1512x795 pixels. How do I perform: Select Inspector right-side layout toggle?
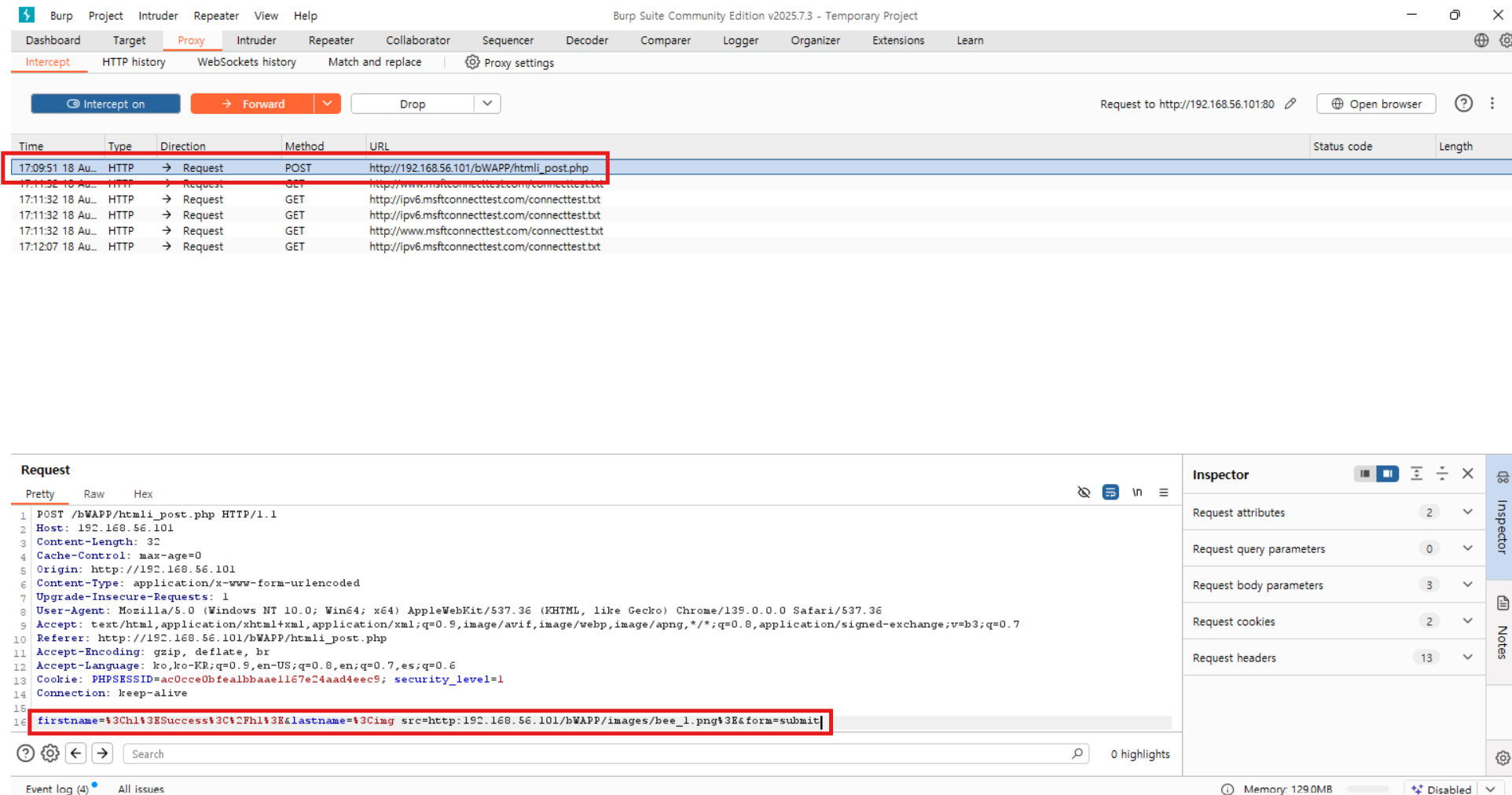tap(1388, 474)
